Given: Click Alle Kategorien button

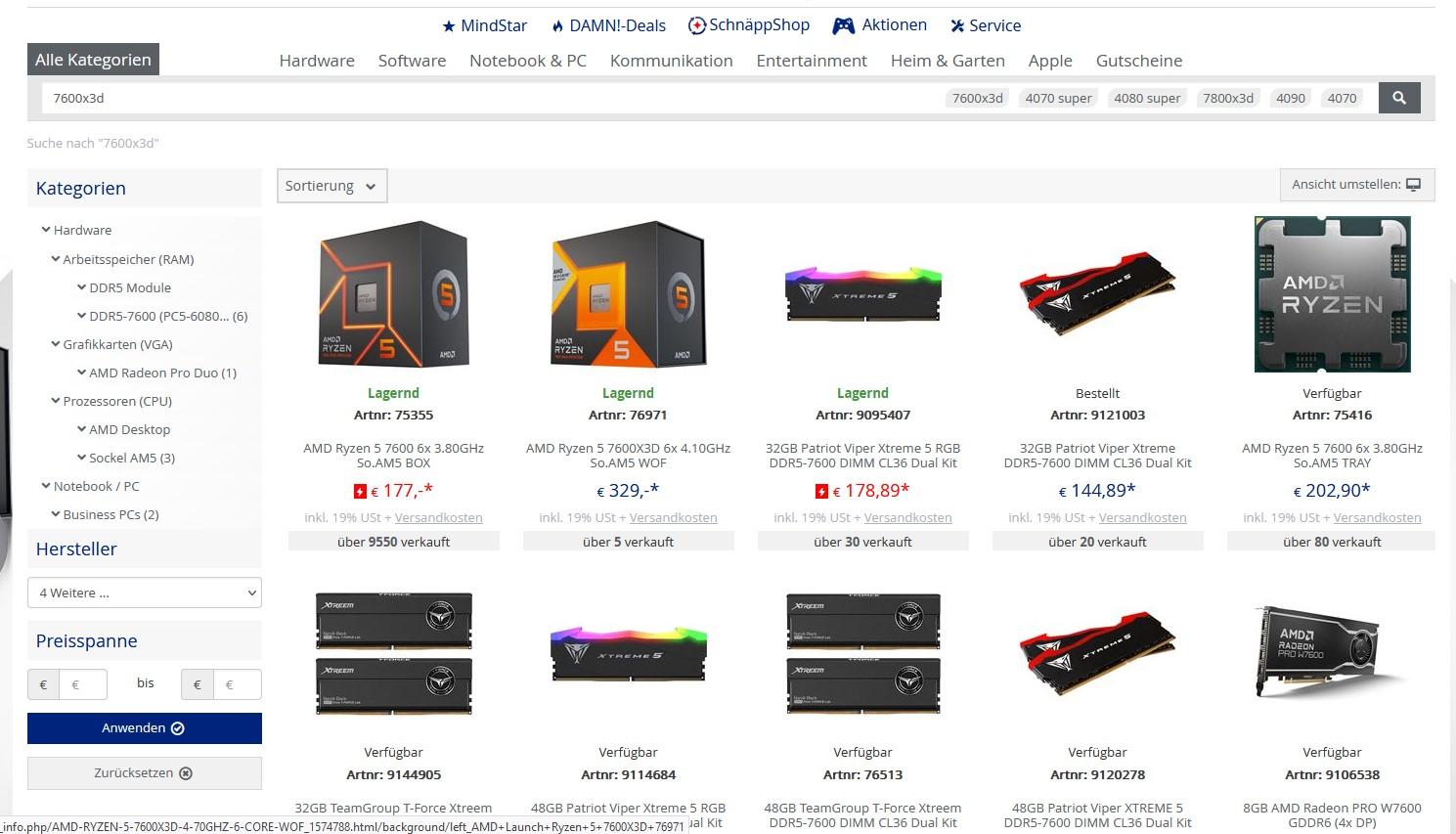Looking at the screenshot, I should (x=93, y=60).
